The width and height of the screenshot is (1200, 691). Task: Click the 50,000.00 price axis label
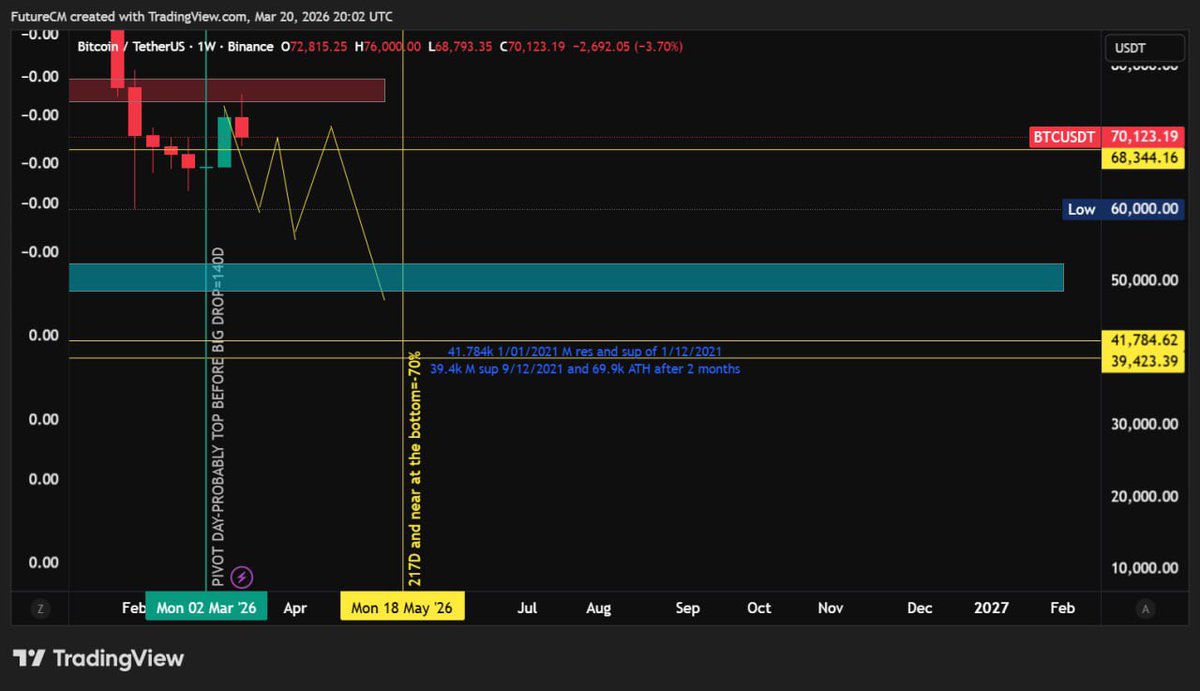(1144, 280)
